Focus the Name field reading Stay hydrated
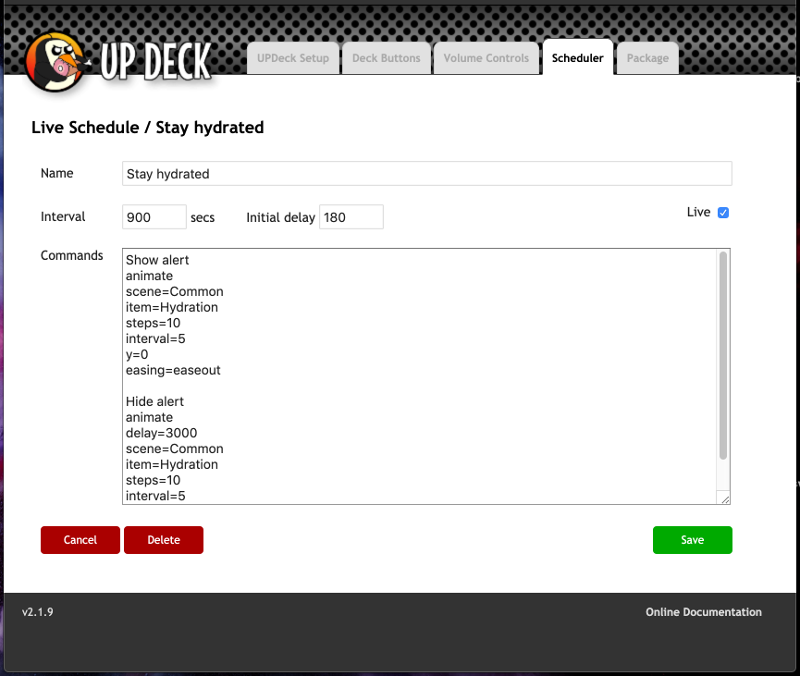This screenshot has width=800, height=676. (x=427, y=174)
